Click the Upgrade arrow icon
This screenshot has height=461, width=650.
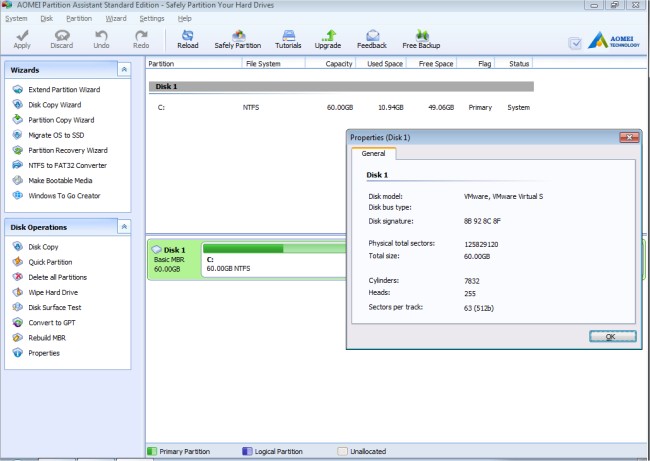329,36
